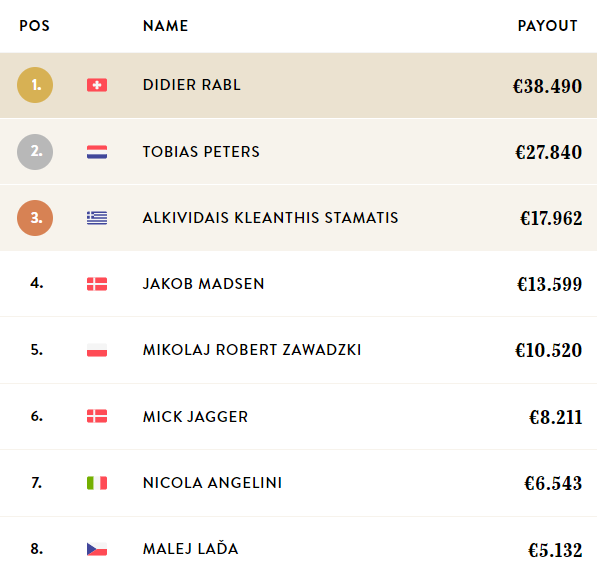
Task: Select the name Jakob Madsen
Action: (x=203, y=284)
